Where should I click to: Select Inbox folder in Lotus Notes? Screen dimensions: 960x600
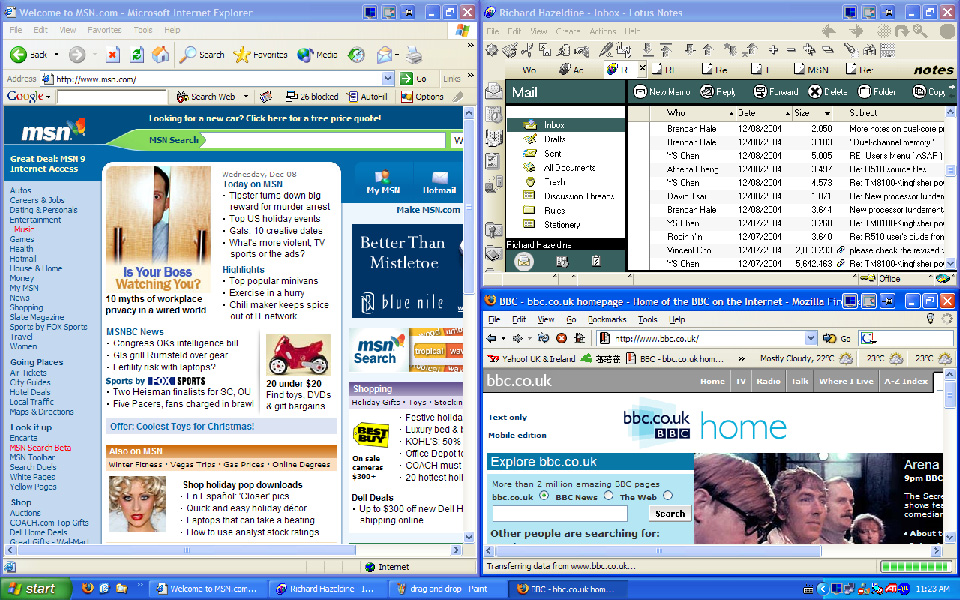click(x=553, y=125)
